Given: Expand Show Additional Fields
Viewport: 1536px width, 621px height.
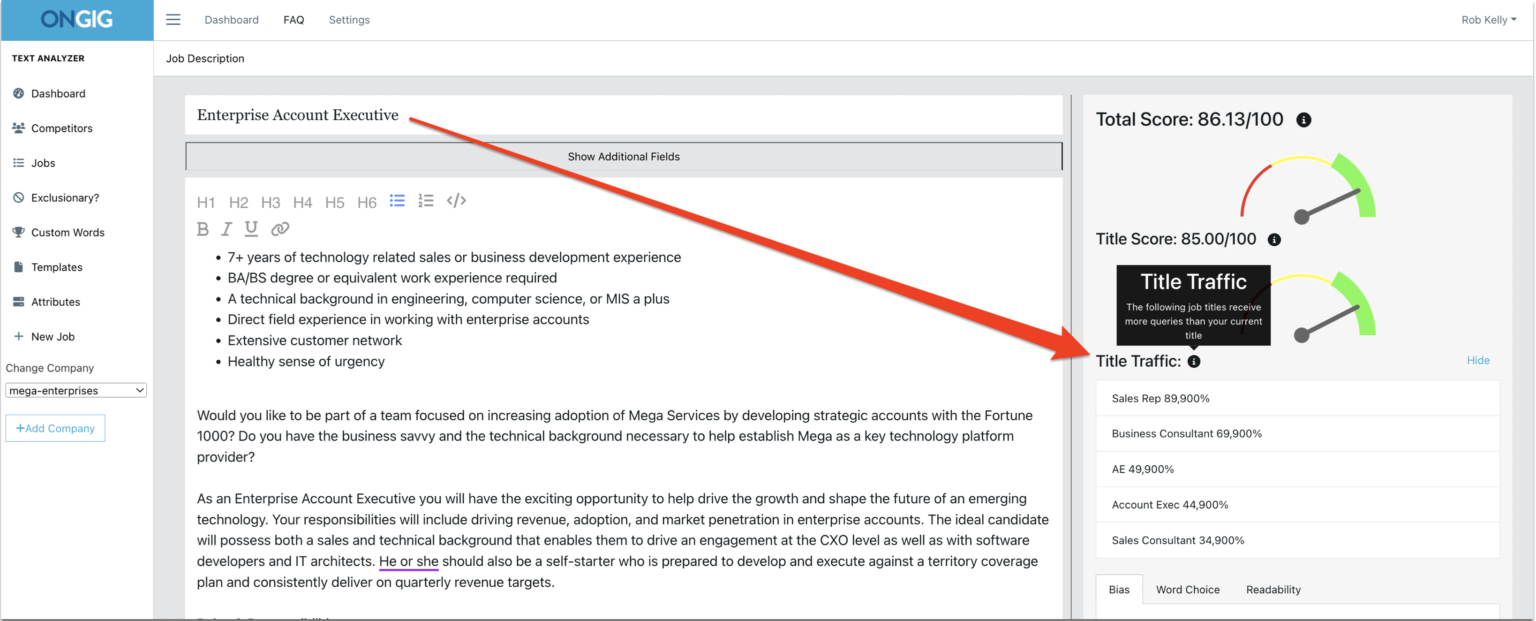Looking at the screenshot, I should 623,156.
